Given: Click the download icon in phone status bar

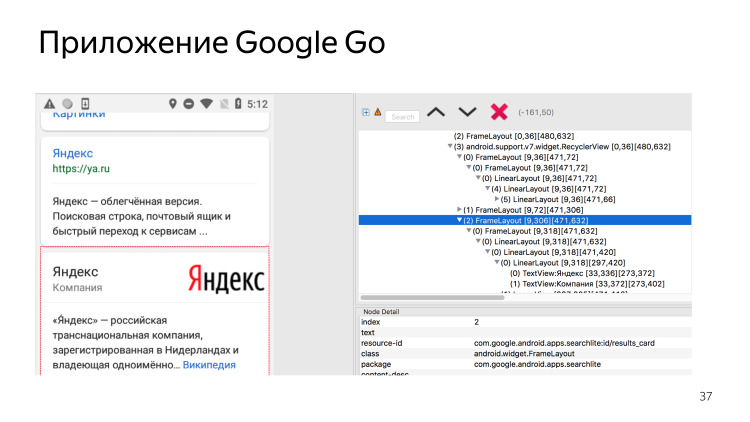Looking at the screenshot, I should click(85, 104).
